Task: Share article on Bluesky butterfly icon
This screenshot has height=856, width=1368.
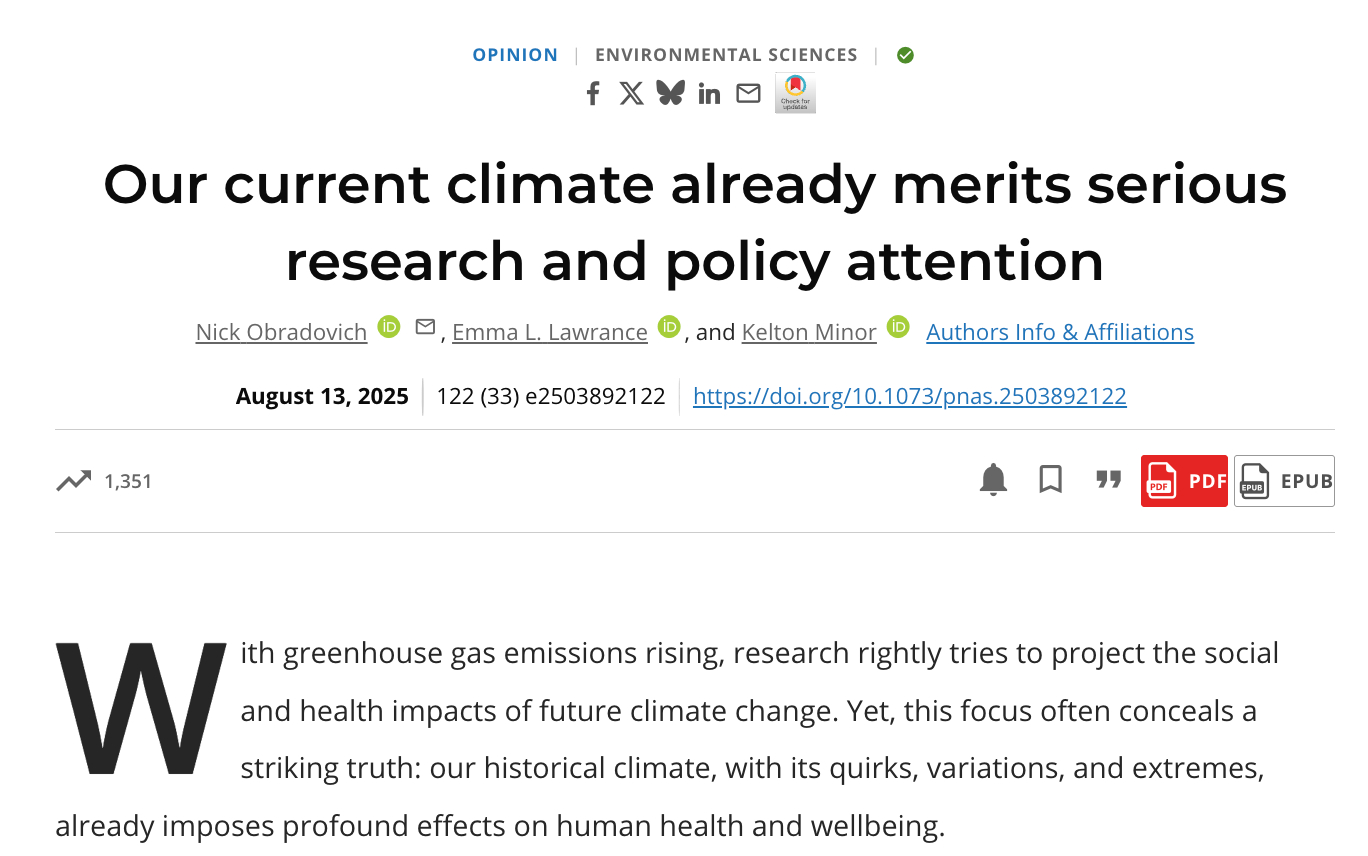Action: 670,93
